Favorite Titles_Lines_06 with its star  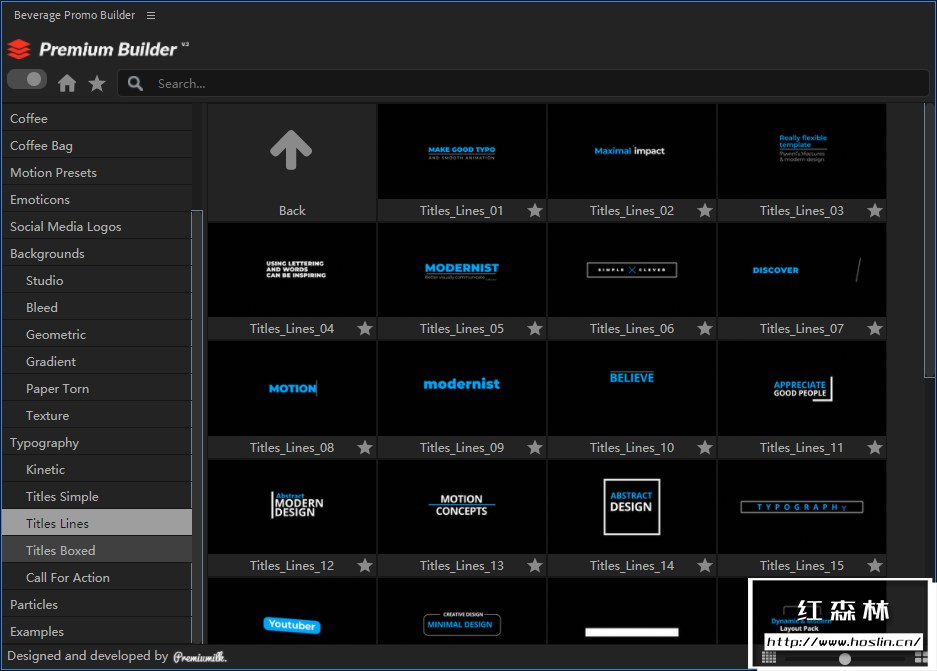point(705,328)
